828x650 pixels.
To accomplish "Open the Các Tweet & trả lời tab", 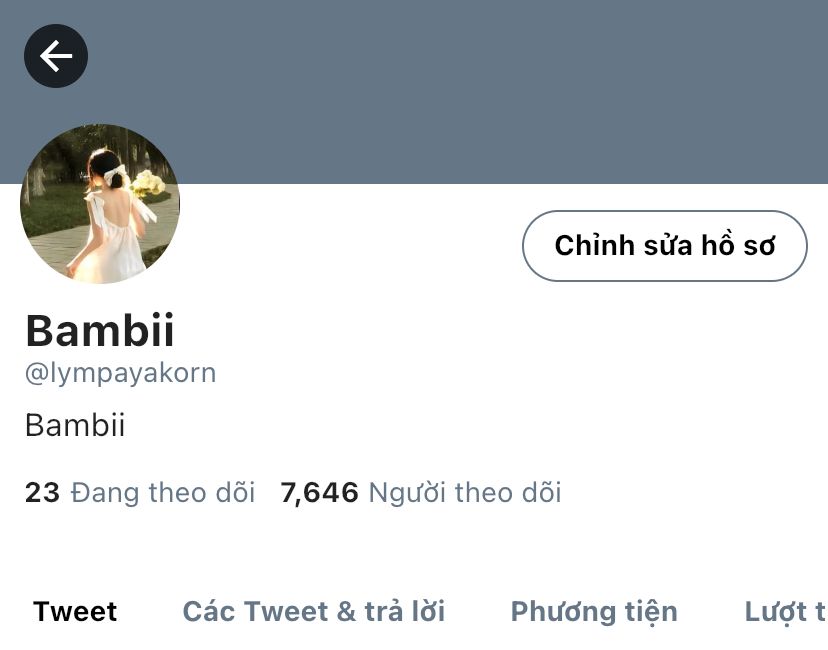I will pos(314,612).
